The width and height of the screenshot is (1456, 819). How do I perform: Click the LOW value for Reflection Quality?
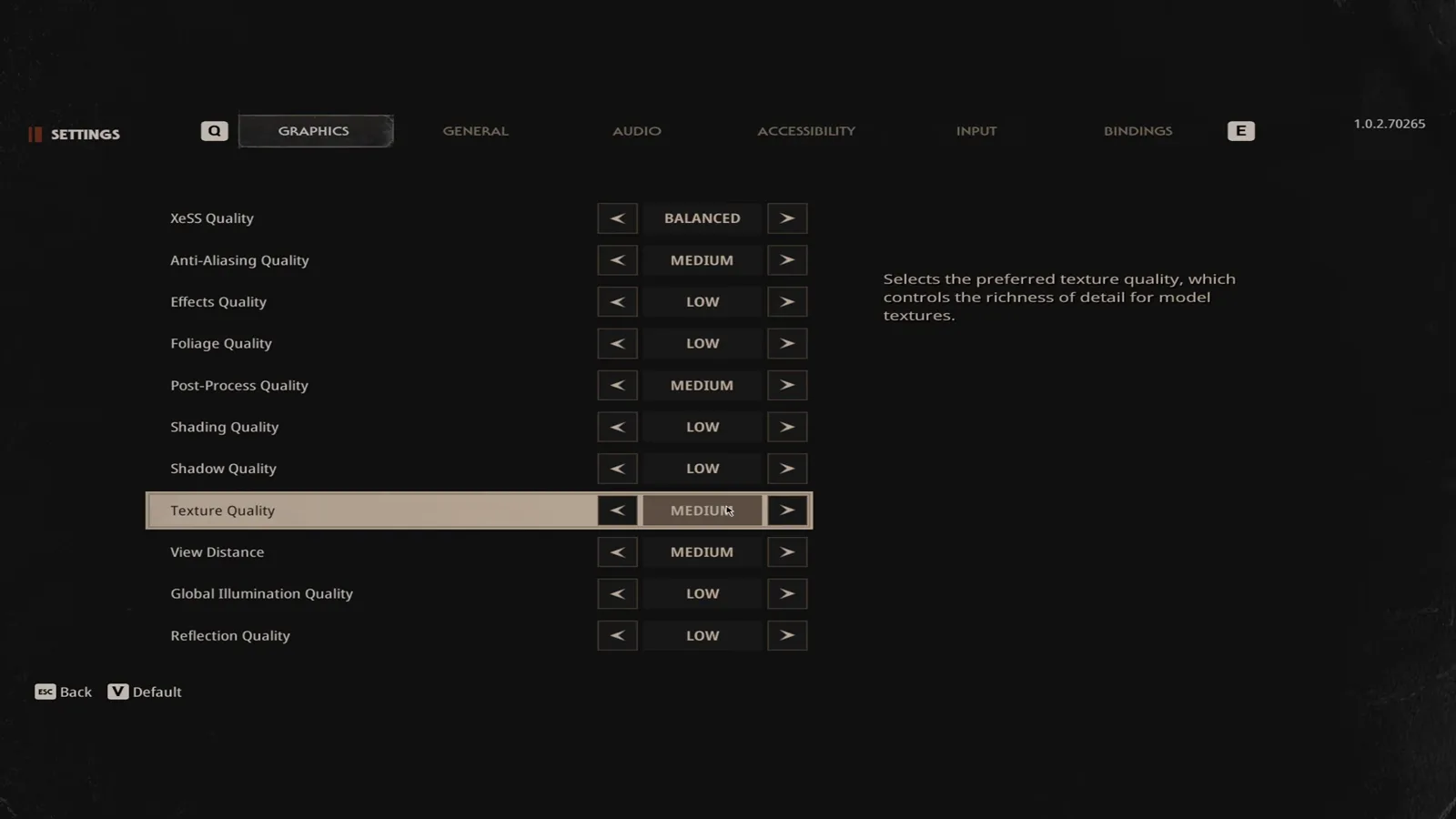point(703,636)
